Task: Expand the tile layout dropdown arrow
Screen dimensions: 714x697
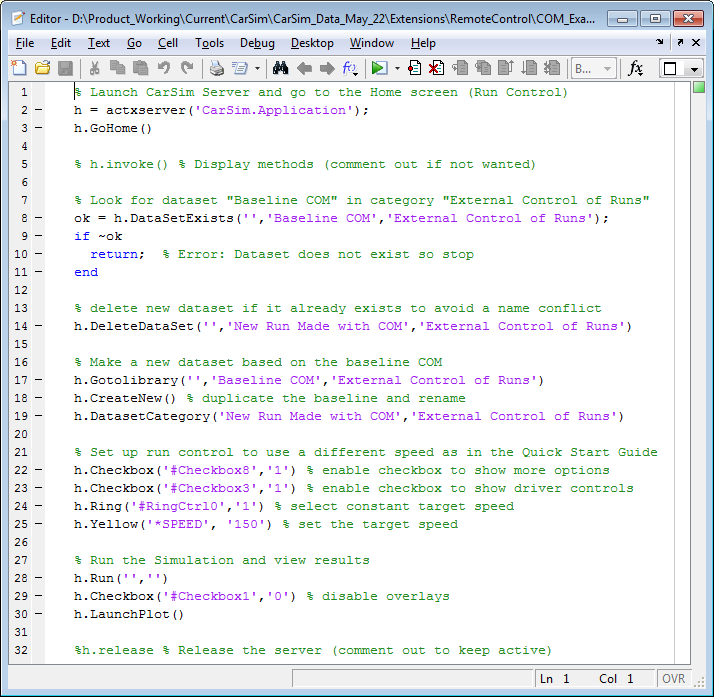Action: point(694,69)
